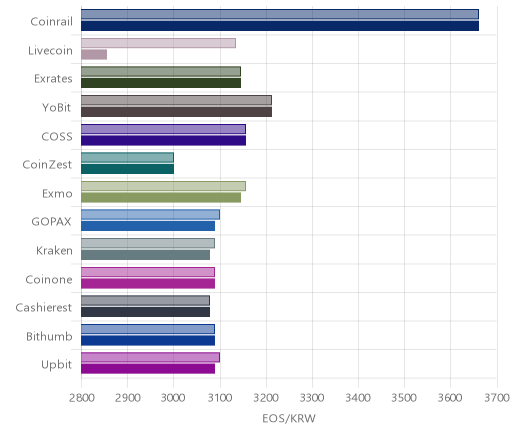Click the blue Bithumb lower bar

tap(148, 341)
